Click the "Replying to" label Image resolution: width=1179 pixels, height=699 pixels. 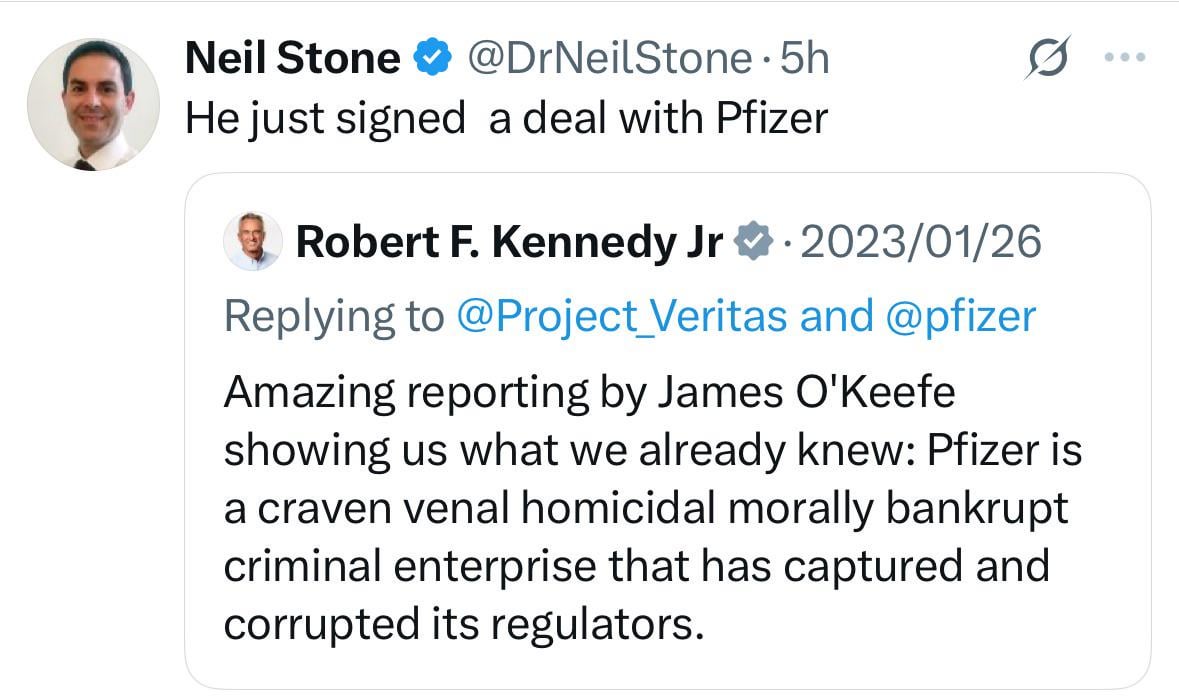[333, 316]
